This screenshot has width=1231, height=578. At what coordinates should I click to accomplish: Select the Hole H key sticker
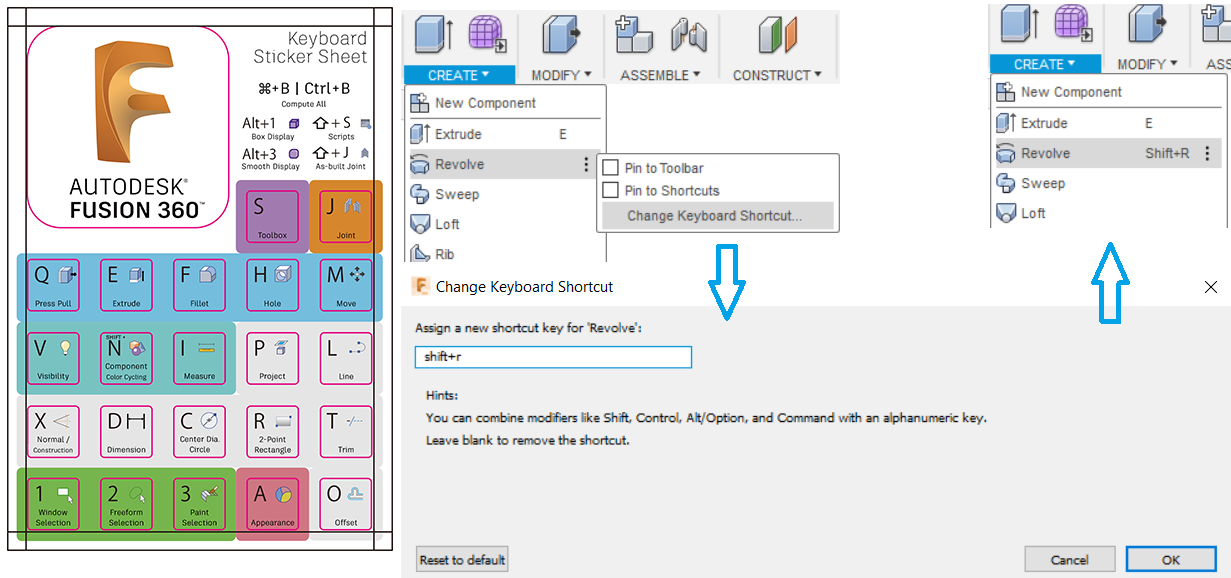pyautogui.click(x=272, y=285)
